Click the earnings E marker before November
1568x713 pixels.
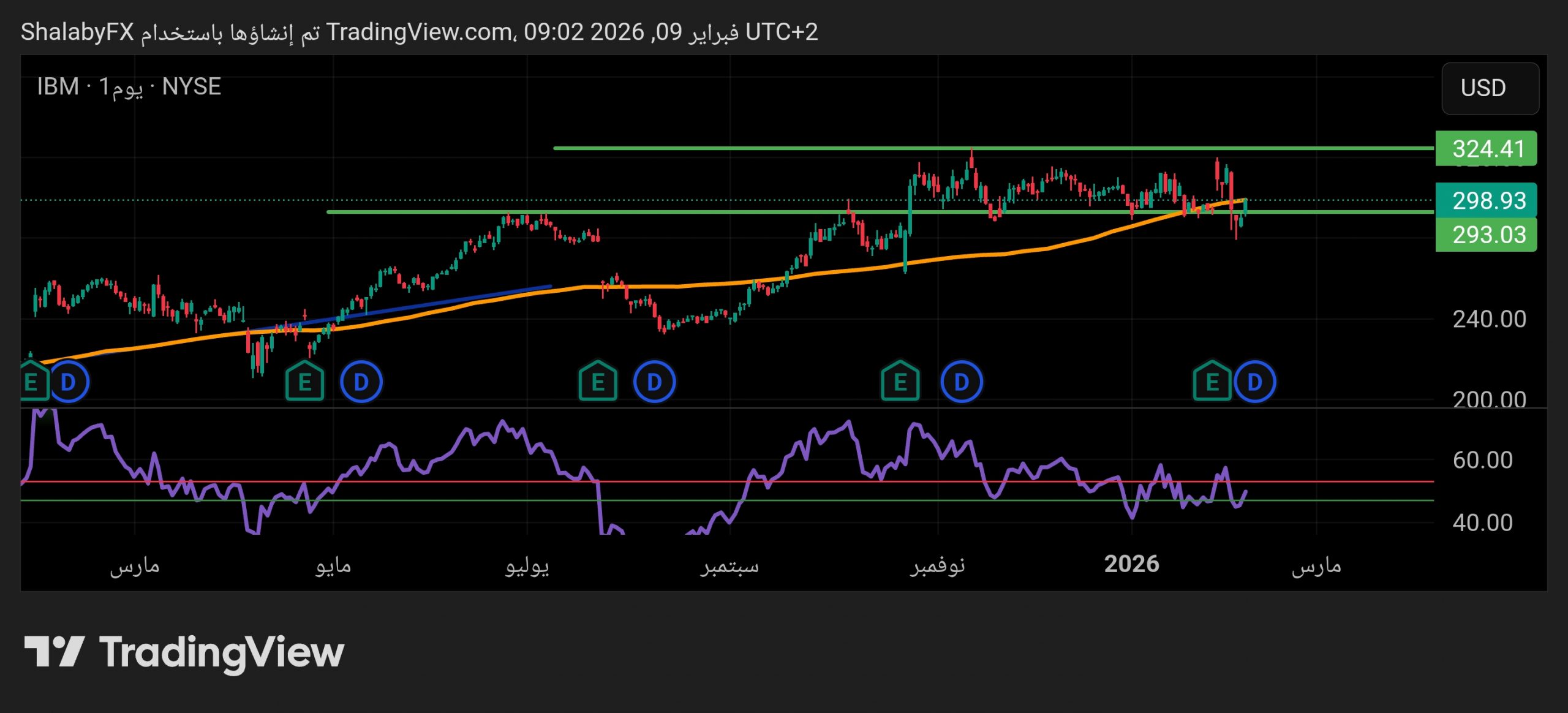(900, 382)
